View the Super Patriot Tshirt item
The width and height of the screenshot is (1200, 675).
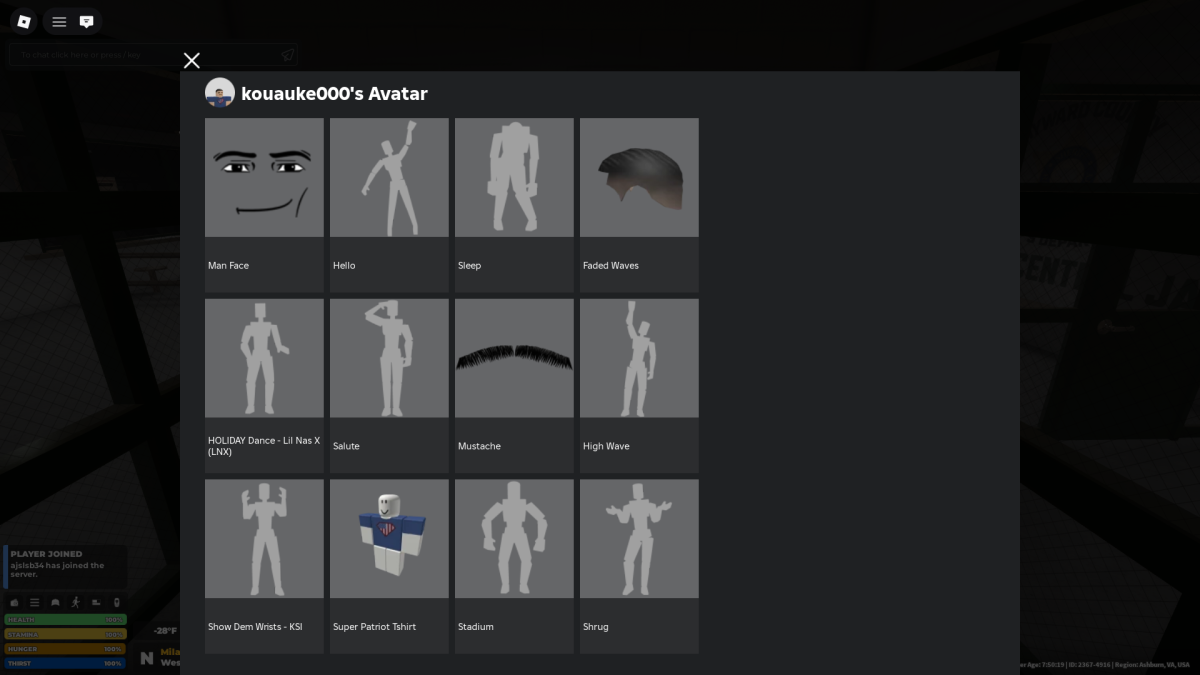pos(389,539)
